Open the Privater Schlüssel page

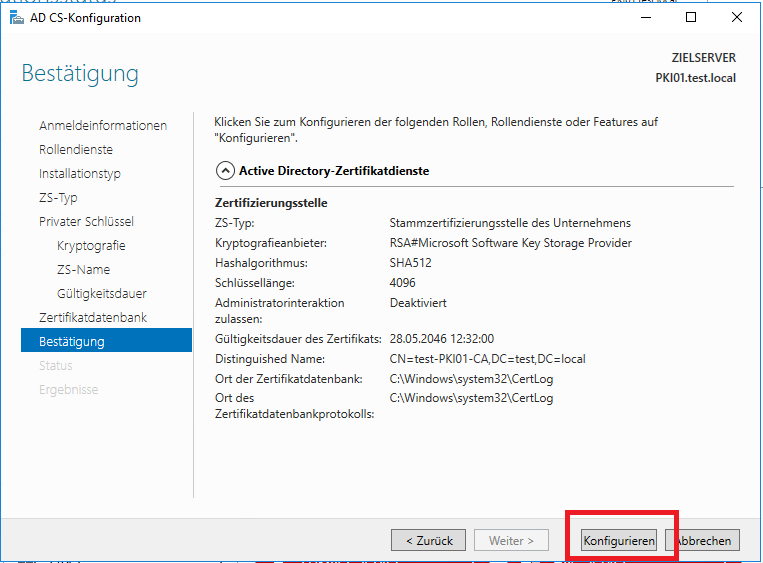pos(86,222)
